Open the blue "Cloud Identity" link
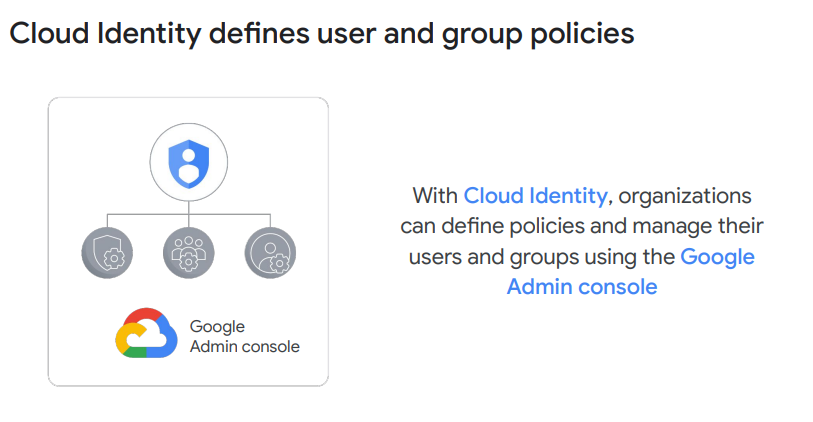Image resolution: width=813 pixels, height=422 pixels. coord(535,195)
